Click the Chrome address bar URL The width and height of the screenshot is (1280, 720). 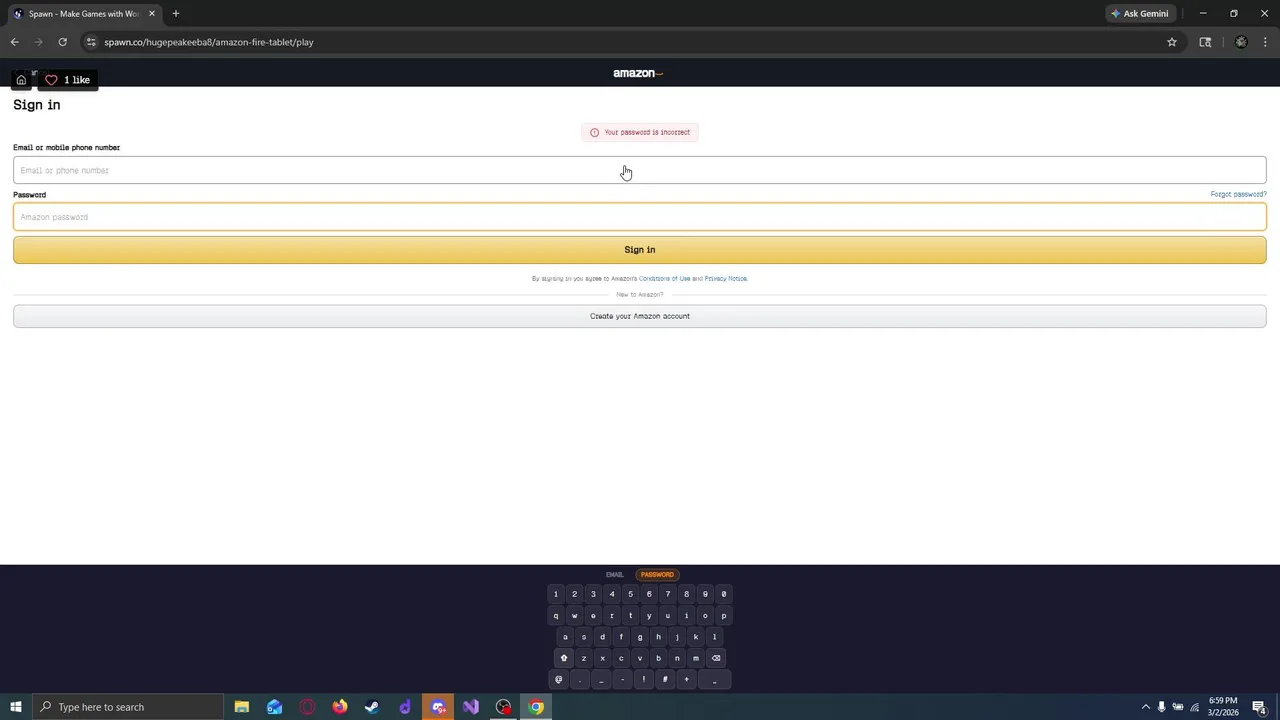(x=209, y=42)
